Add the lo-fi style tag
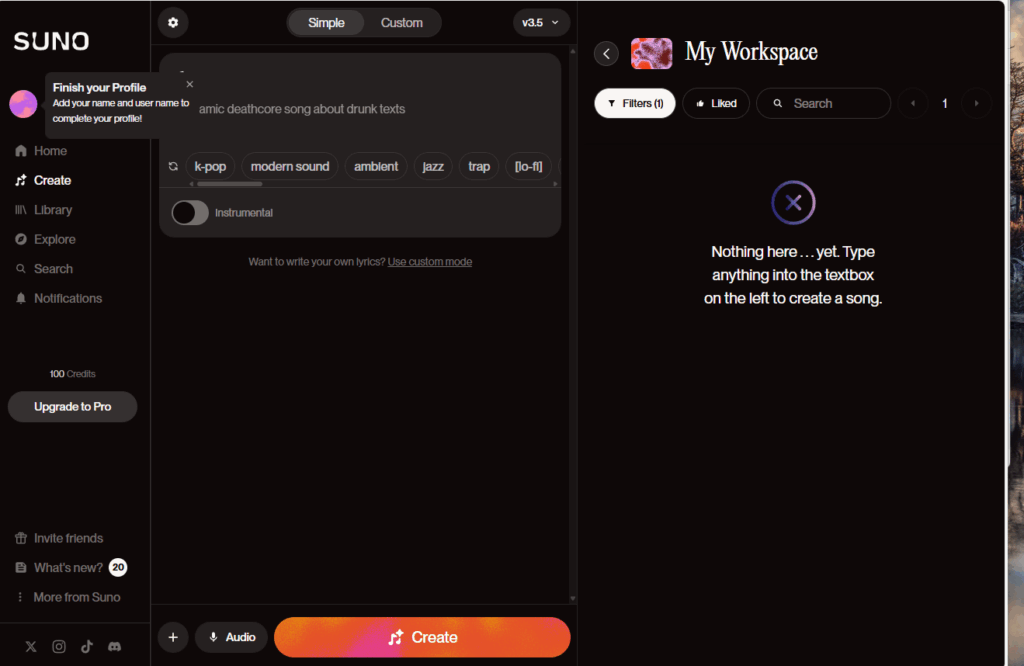 pos(528,166)
